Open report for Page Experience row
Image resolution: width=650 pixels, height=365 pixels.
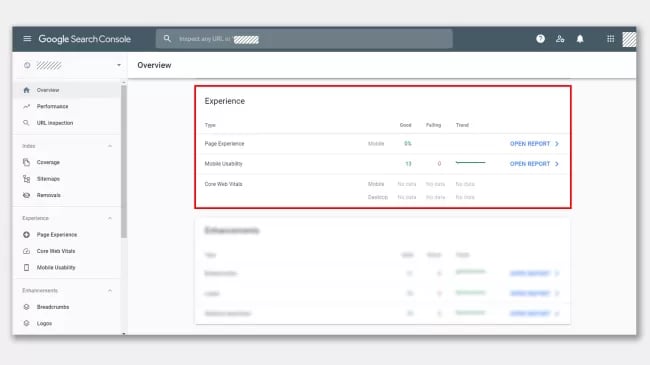coord(534,144)
